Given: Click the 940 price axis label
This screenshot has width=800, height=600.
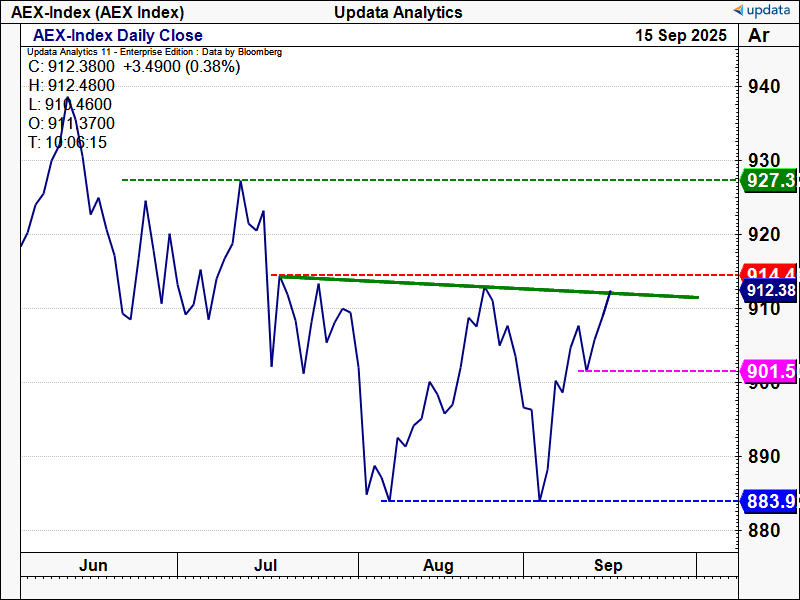Looking at the screenshot, I should [764, 87].
